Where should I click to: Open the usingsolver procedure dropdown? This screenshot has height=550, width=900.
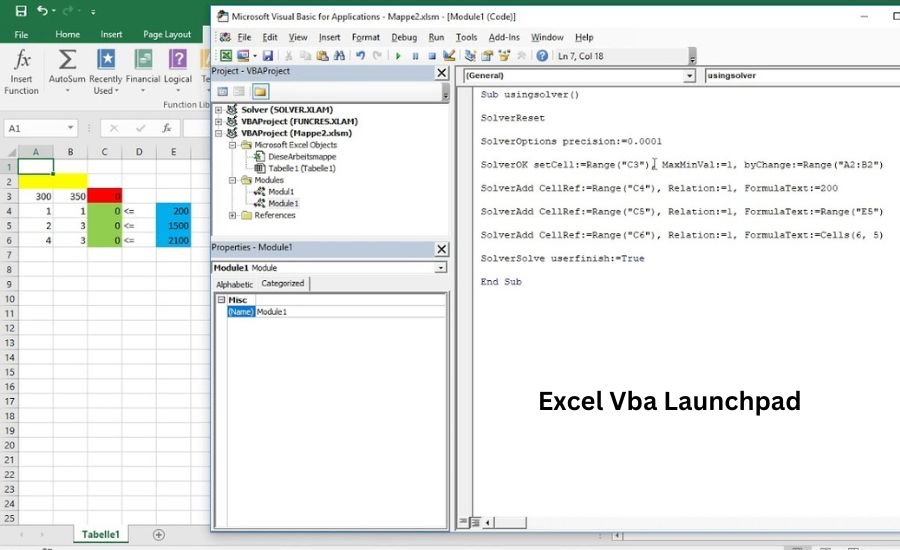[802, 75]
